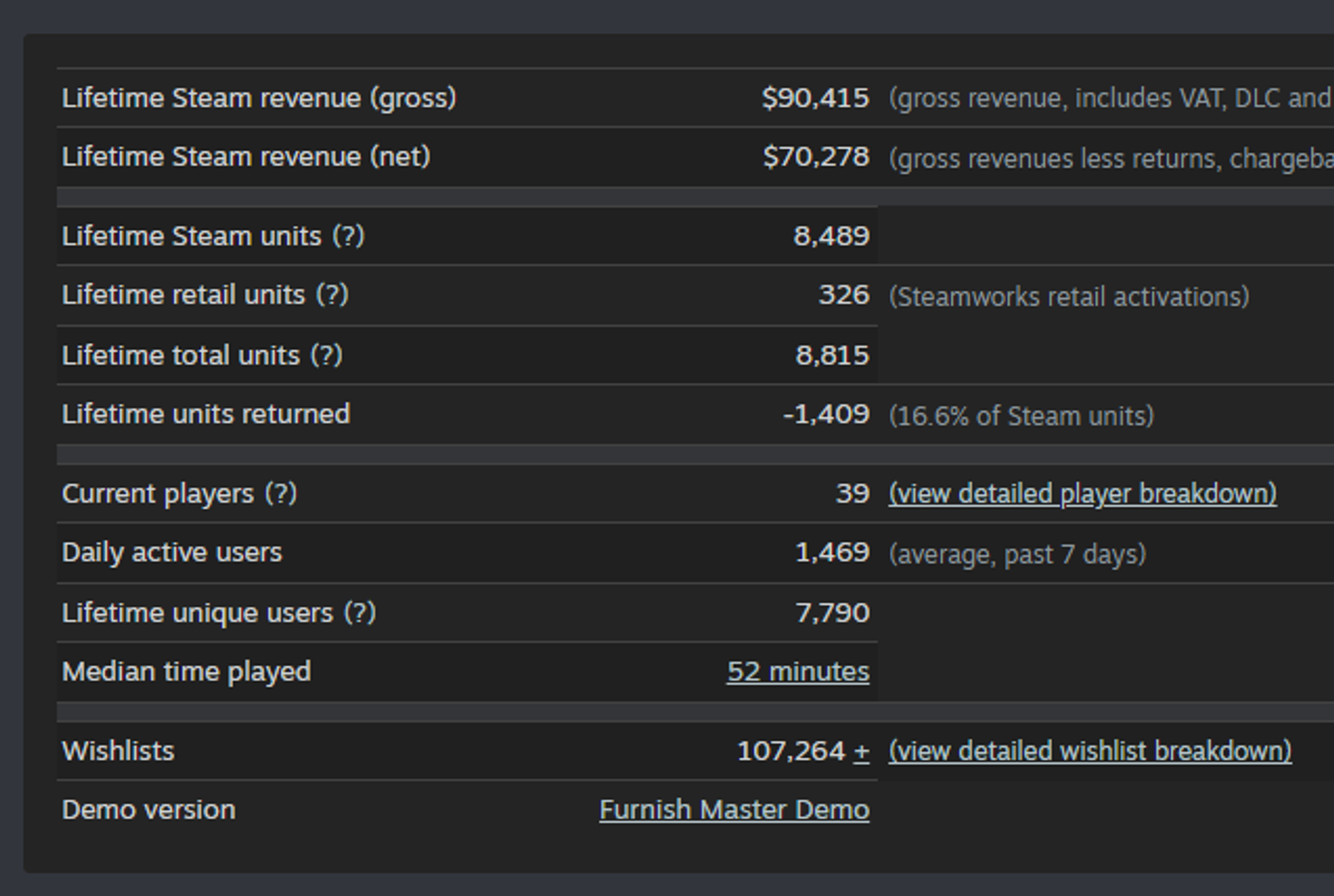This screenshot has width=1334, height=896.
Task: Select the gross revenue value $90,415
Action: pos(815,98)
